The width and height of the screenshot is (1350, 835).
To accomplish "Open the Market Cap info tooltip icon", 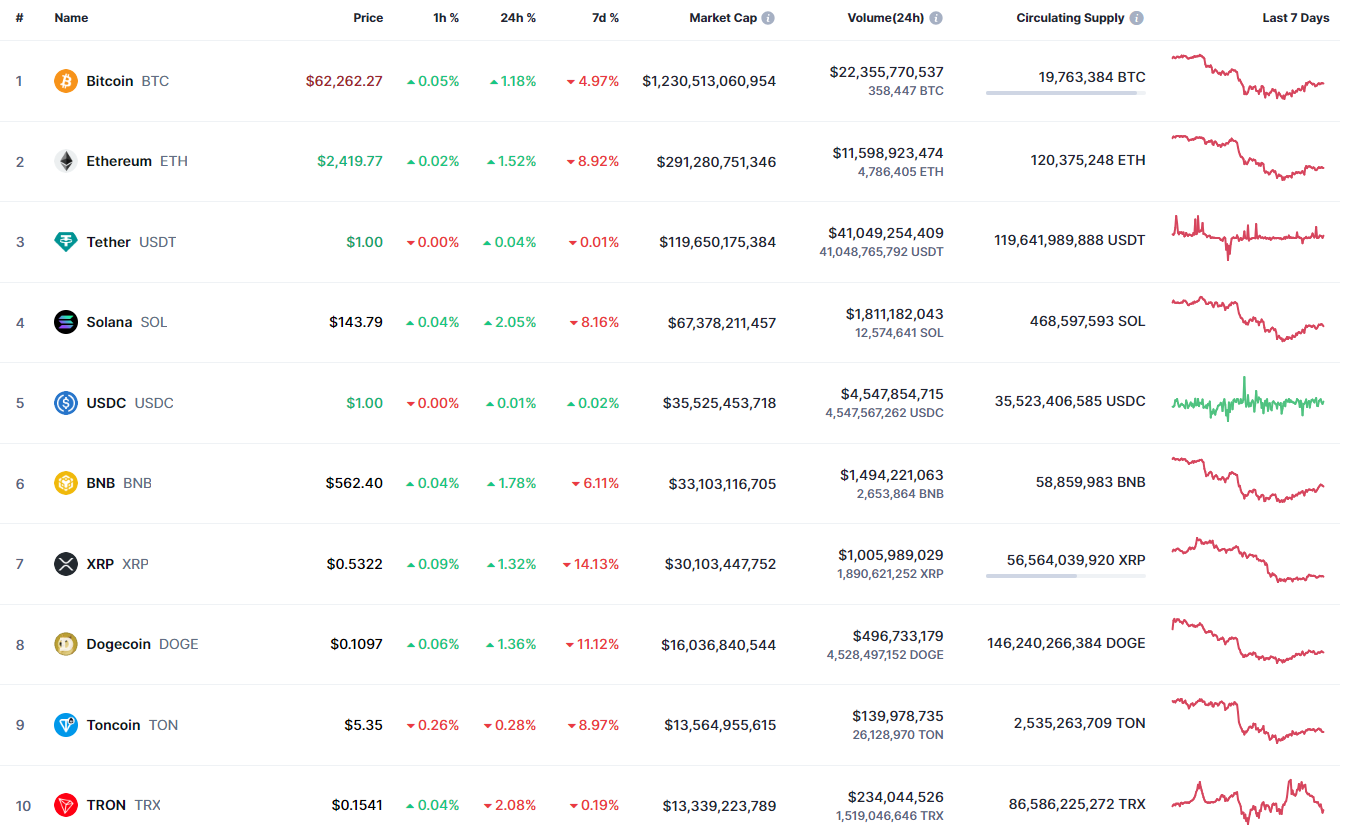I will pos(768,18).
